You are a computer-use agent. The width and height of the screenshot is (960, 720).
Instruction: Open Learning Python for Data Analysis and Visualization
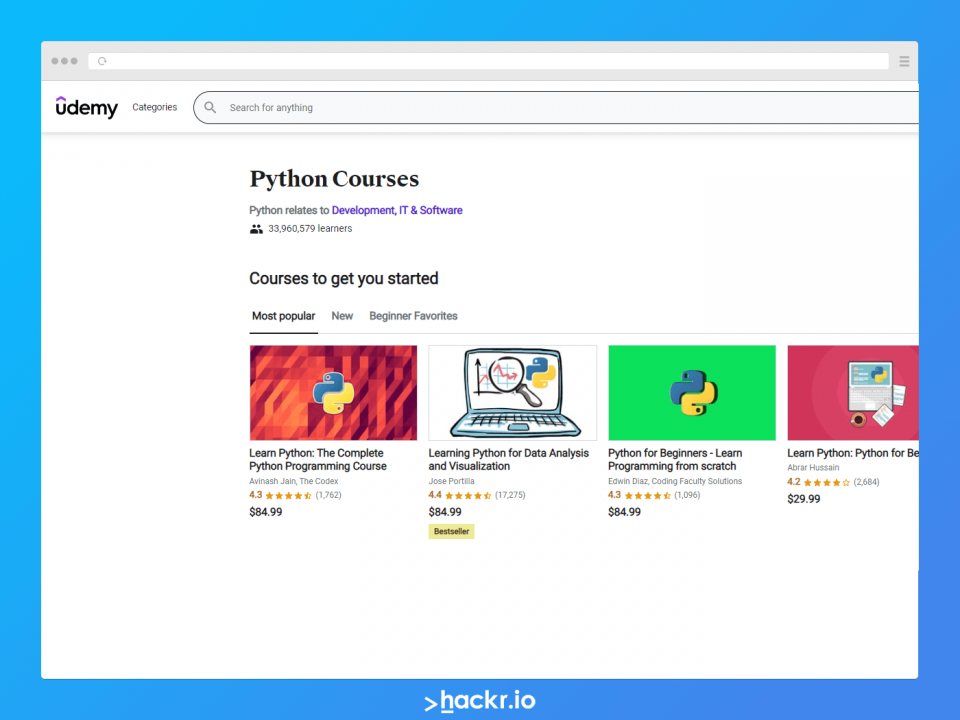[x=509, y=459]
